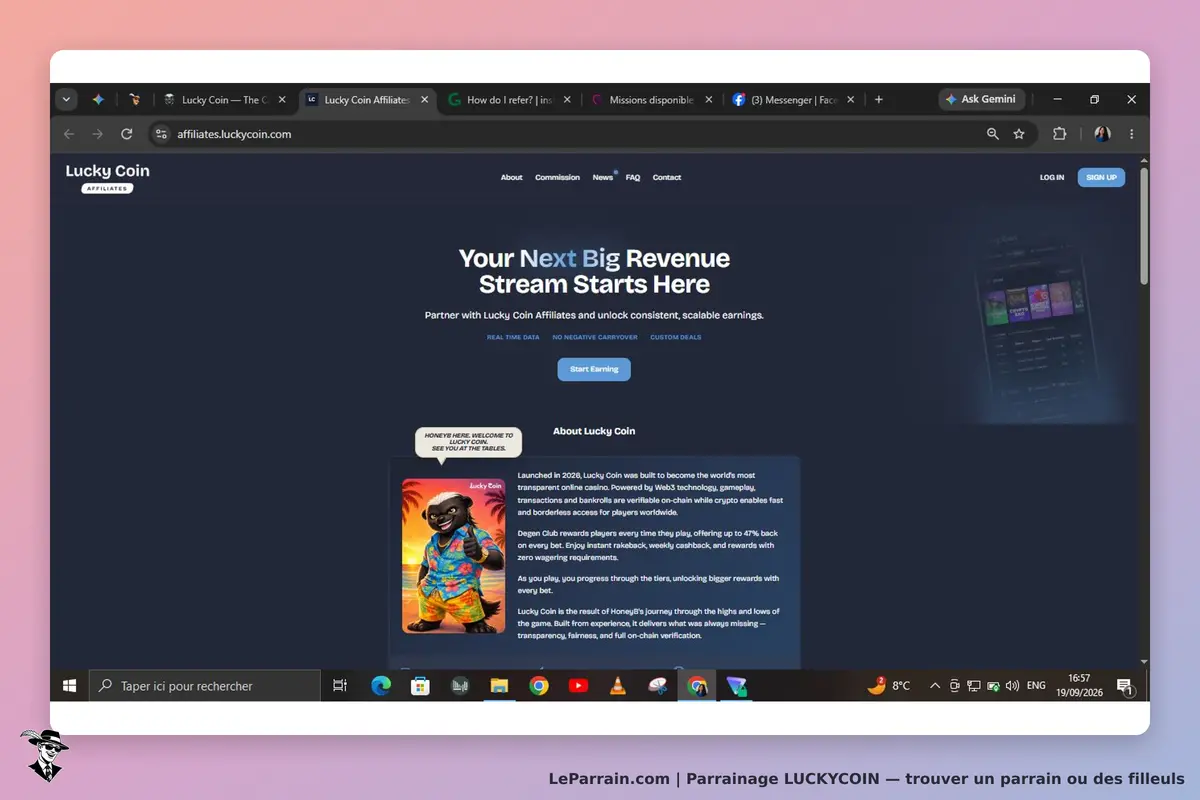The image size is (1200, 800).
Task: Click the REAL TIME DATA label
Action: (513, 338)
